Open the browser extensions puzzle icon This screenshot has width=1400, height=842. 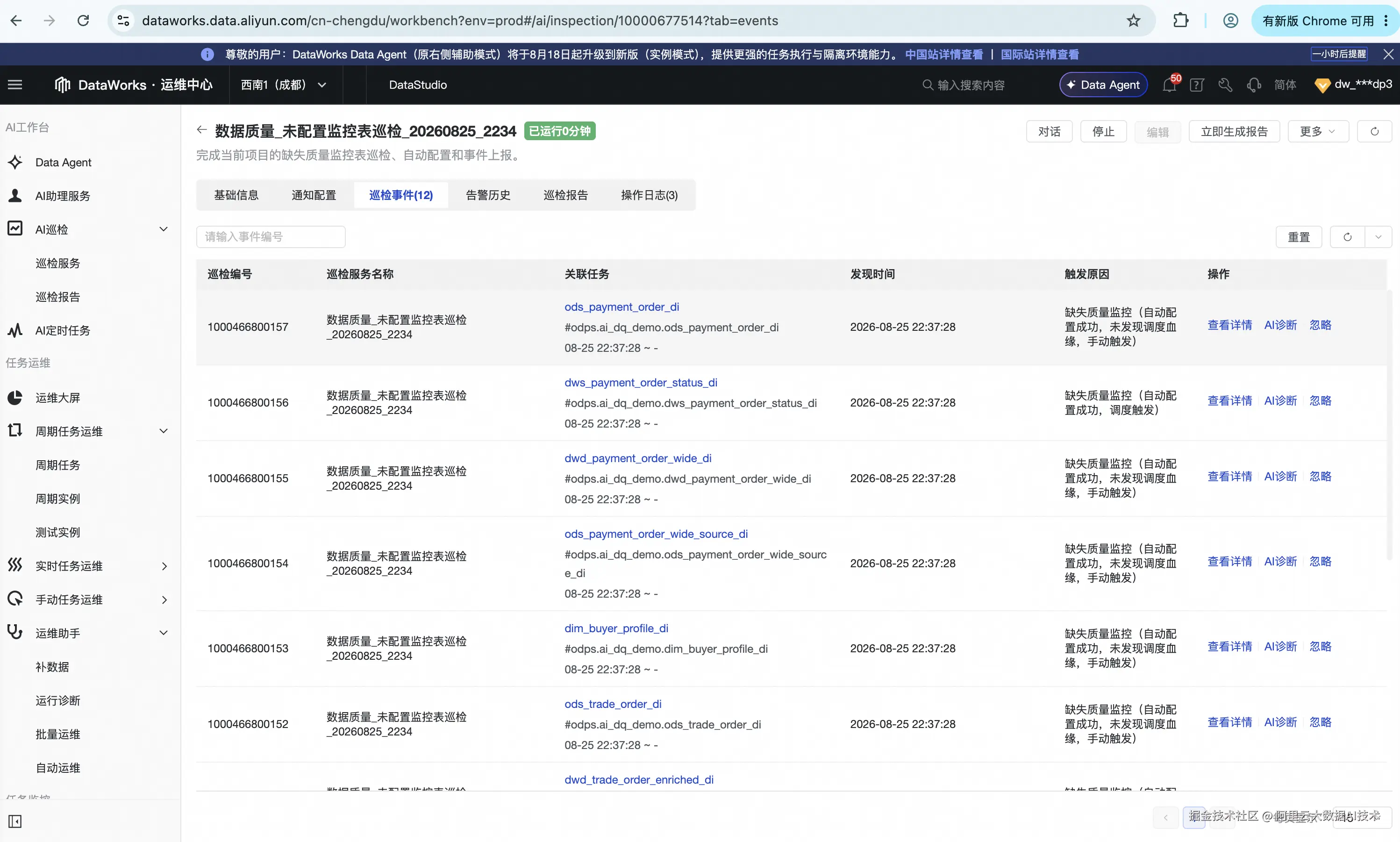[x=1180, y=21]
